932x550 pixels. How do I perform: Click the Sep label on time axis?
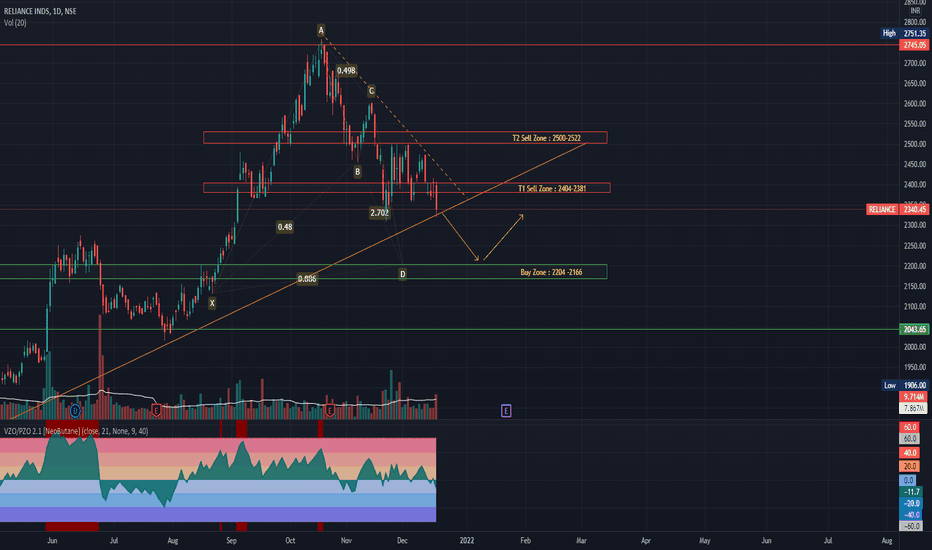(x=231, y=540)
